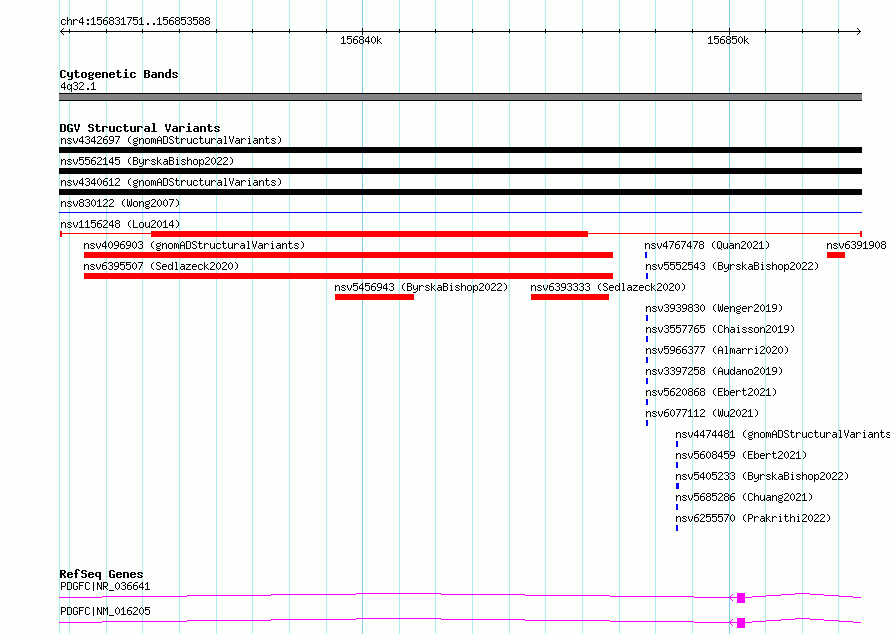Viewport: 890px width, 634px height.
Task: Select the nsv5405233 ByrskaBishop2022 variant
Action: coord(762,476)
